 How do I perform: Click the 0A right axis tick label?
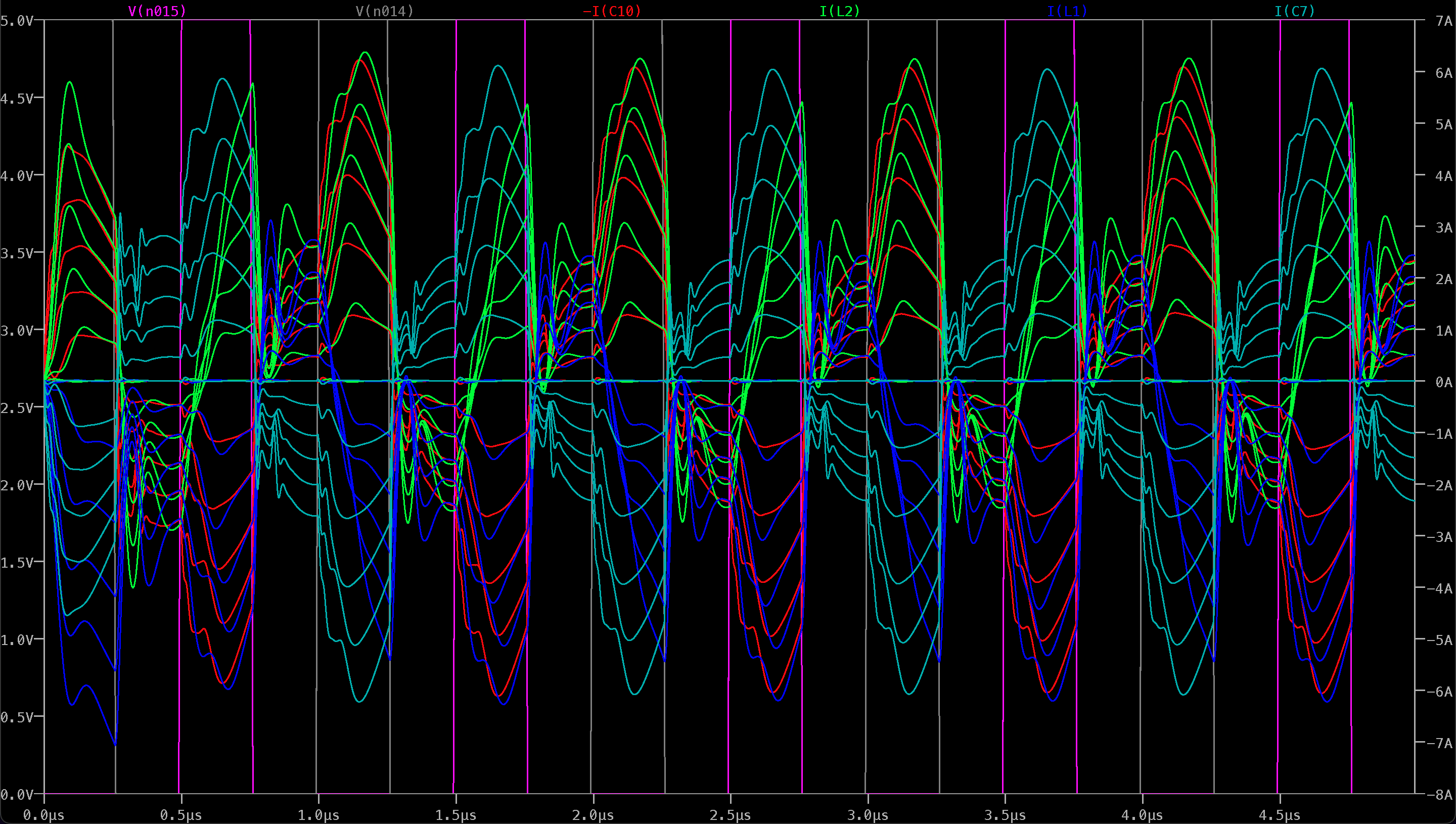pos(1443,382)
